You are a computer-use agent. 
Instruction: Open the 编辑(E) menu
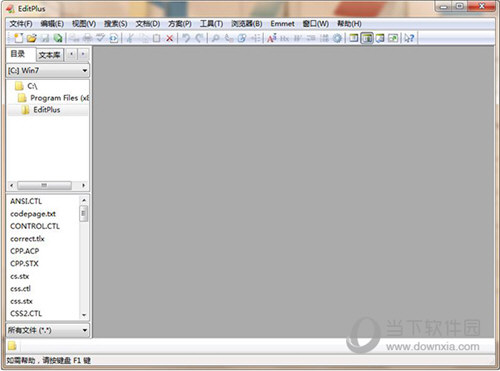click(52, 24)
